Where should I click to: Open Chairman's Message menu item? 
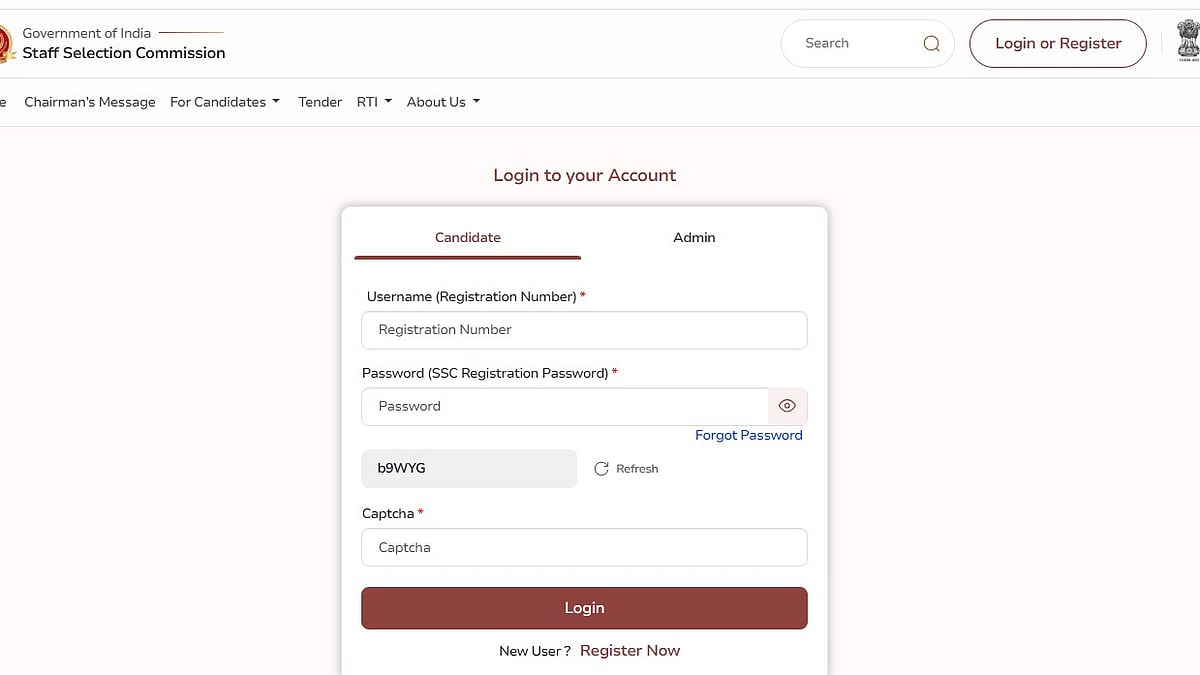pos(90,102)
